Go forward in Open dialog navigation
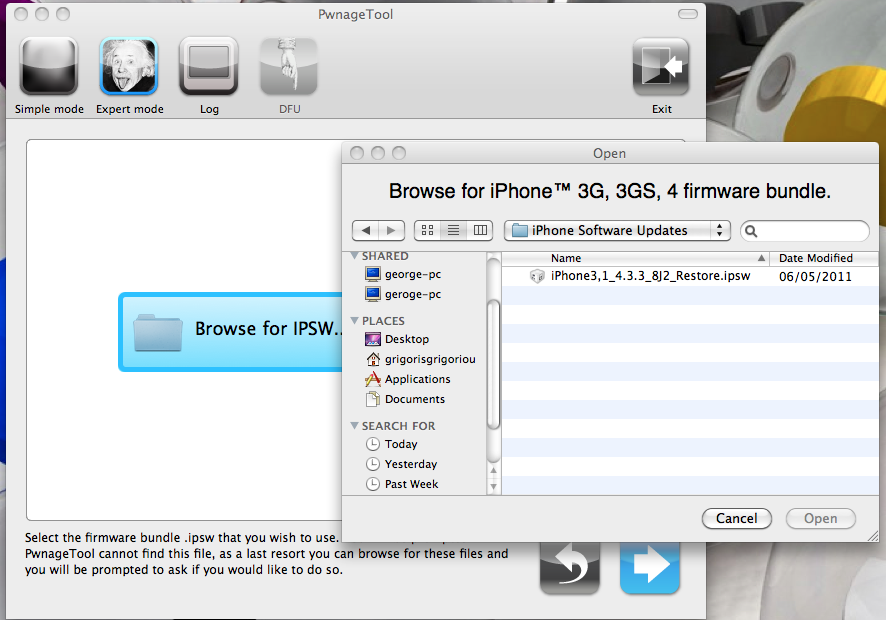Image resolution: width=886 pixels, height=620 pixels. 392,231
